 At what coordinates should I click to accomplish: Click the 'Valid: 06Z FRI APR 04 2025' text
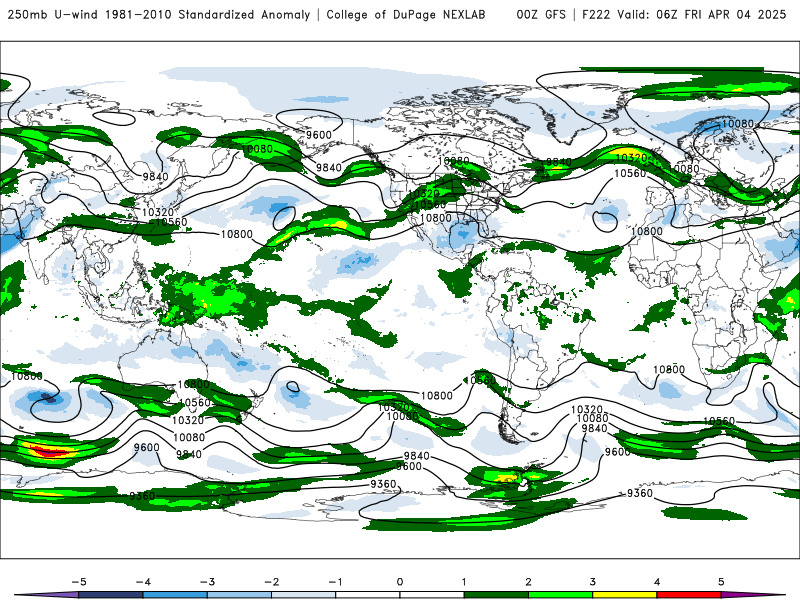pos(702,14)
